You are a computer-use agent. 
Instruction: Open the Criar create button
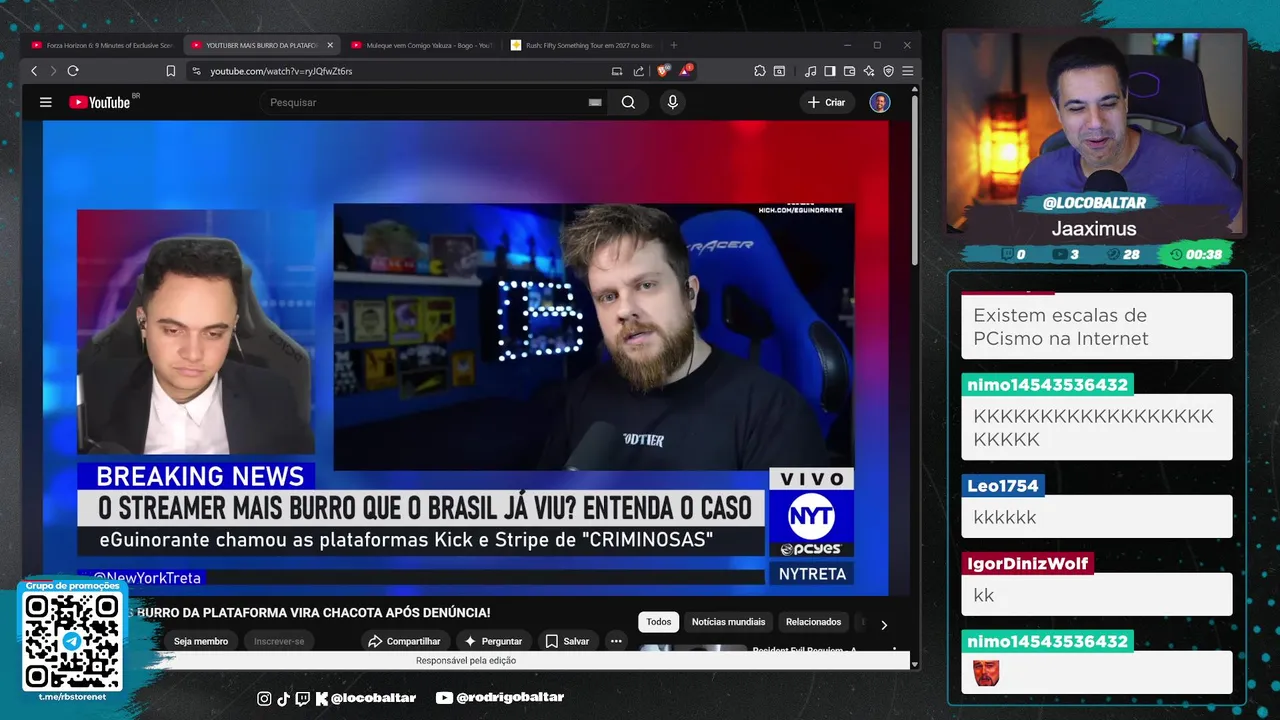point(827,102)
